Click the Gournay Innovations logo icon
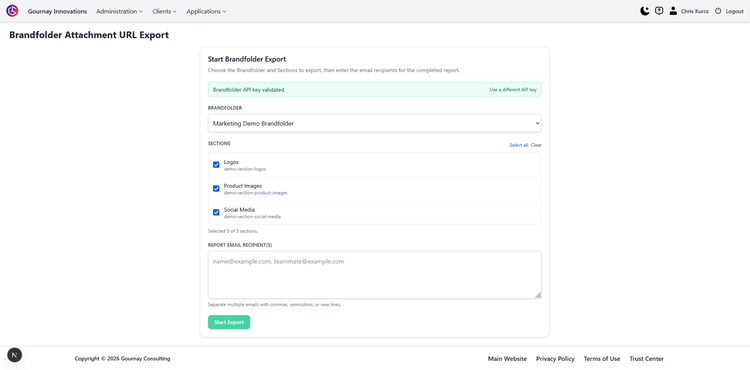The height and width of the screenshot is (370, 750). (12, 11)
